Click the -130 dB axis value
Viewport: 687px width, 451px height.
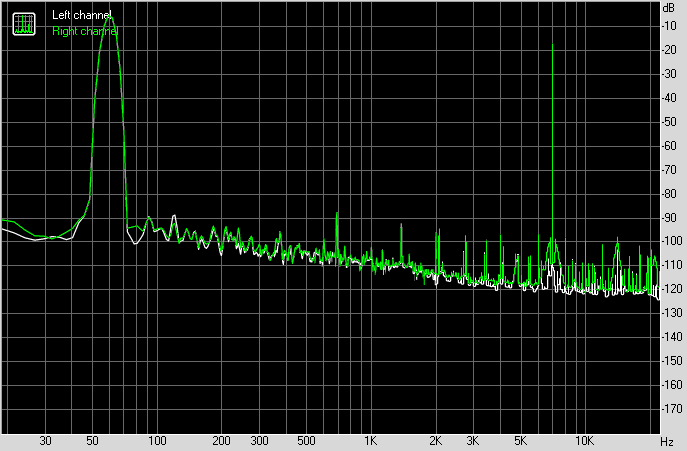[671, 313]
